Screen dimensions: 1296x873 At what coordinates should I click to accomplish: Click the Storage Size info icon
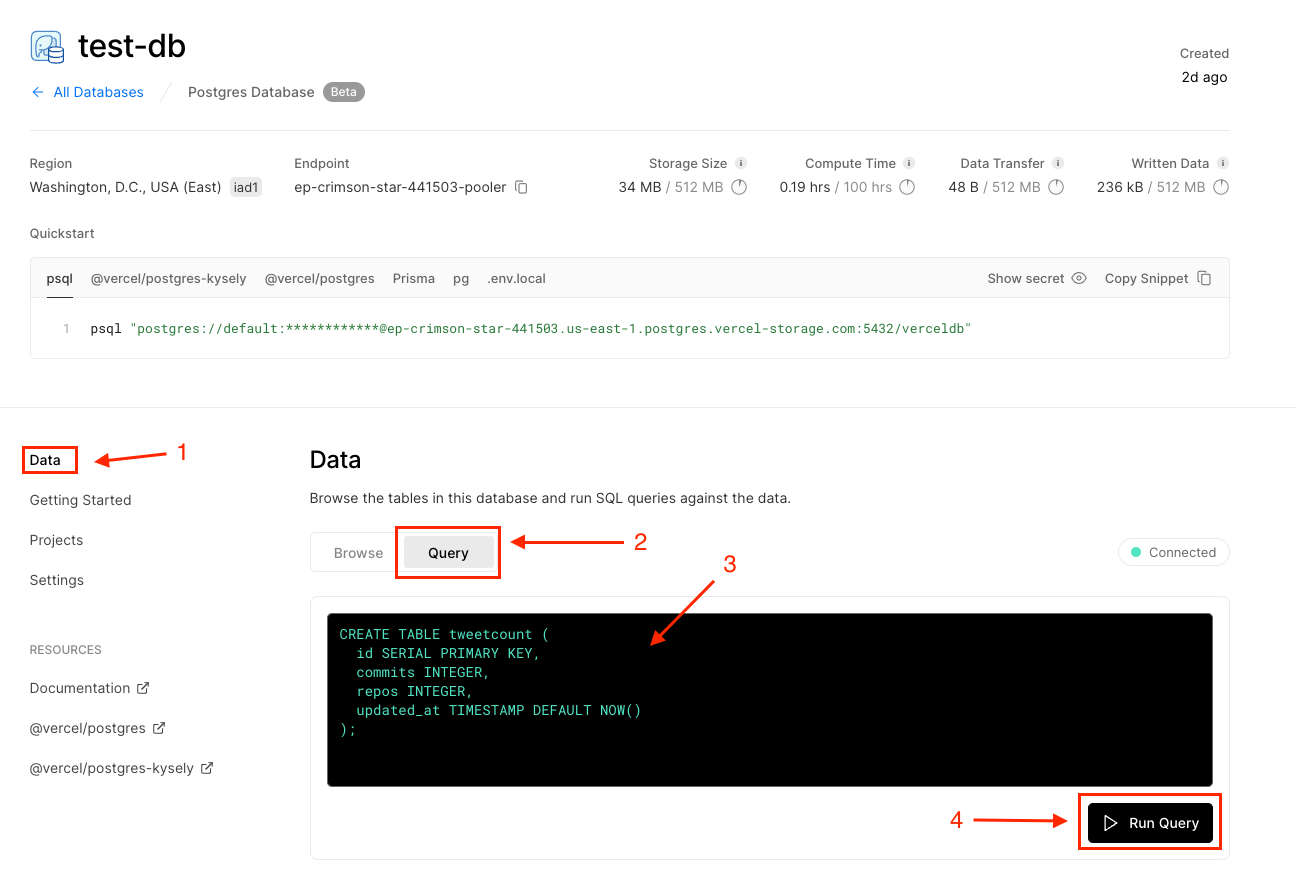(x=741, y=163)
